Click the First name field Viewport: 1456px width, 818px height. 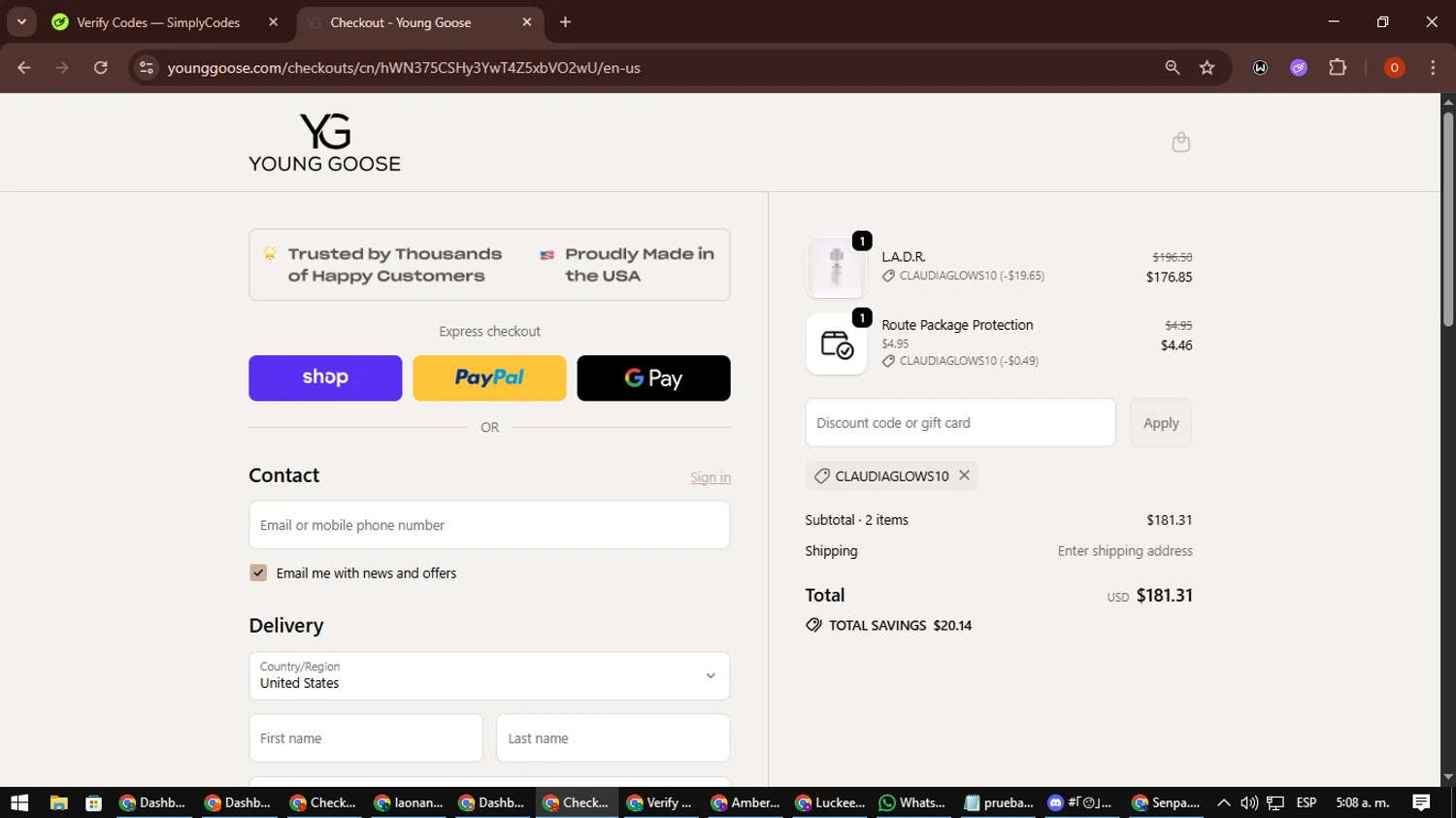(366, 738)
